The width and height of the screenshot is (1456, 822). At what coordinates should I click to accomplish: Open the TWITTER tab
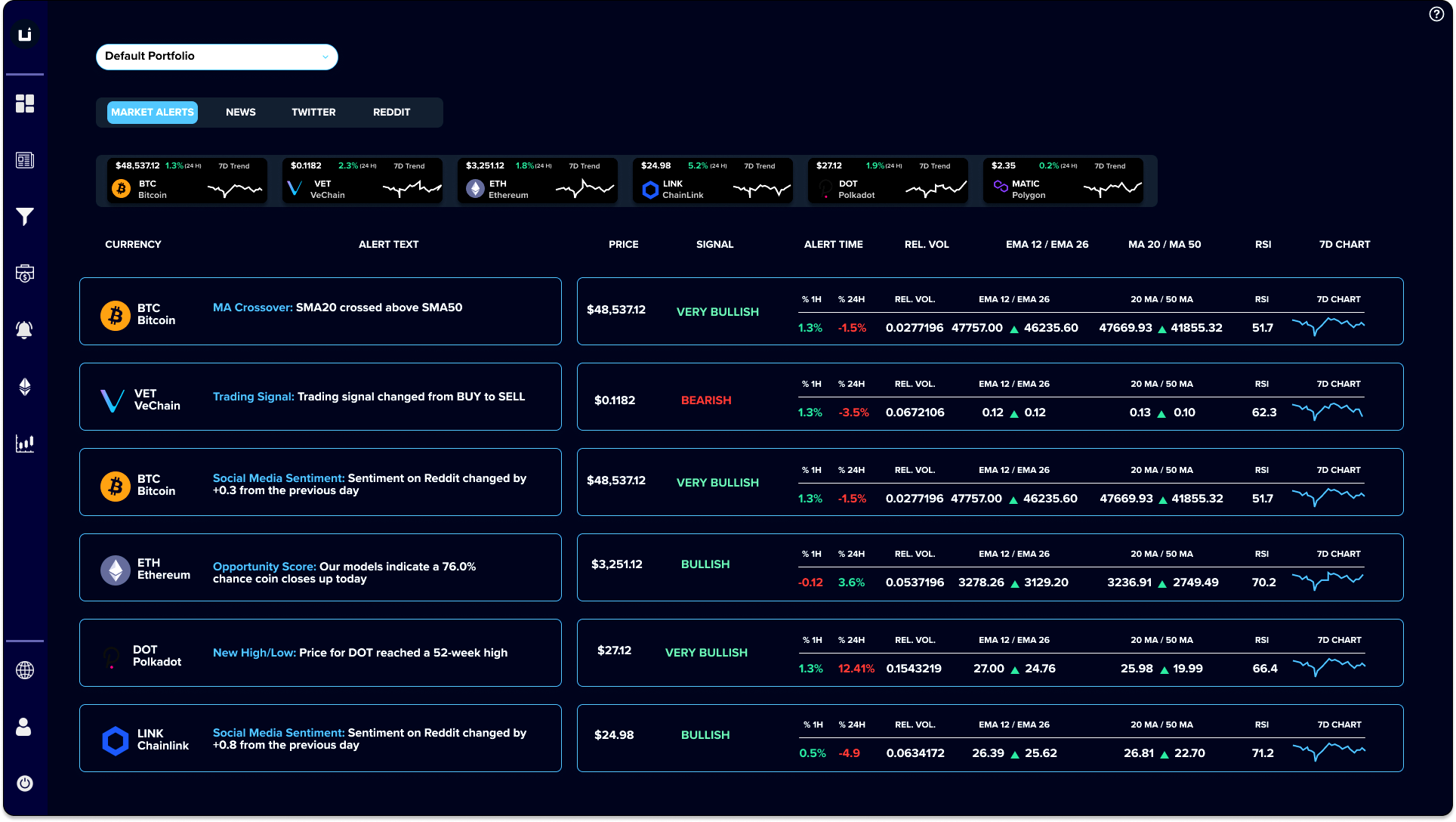tap(313, 112)
